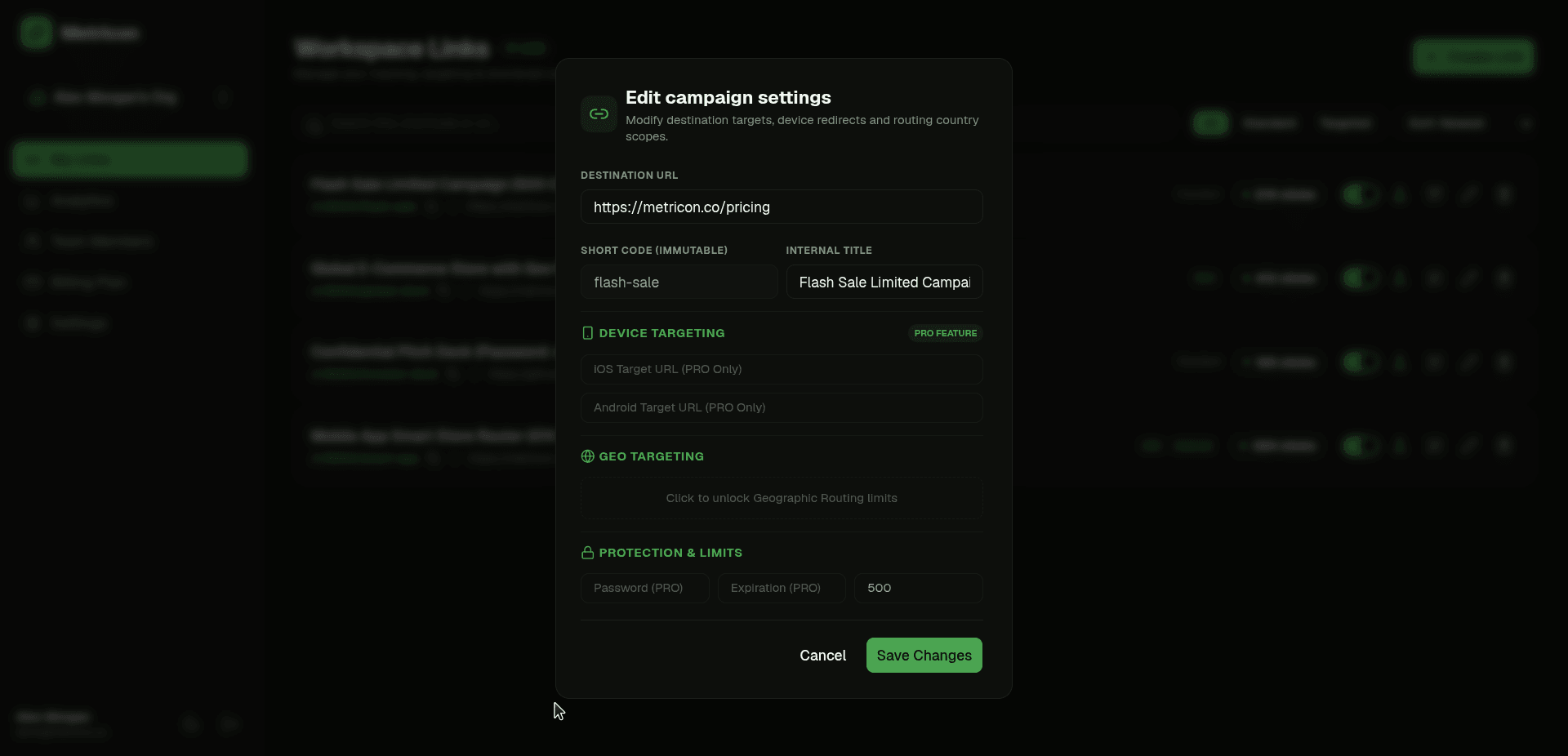This screenshot has width=1568, height=756.
Task: Click the link icon in the modal header
Action: coord(599,114)
